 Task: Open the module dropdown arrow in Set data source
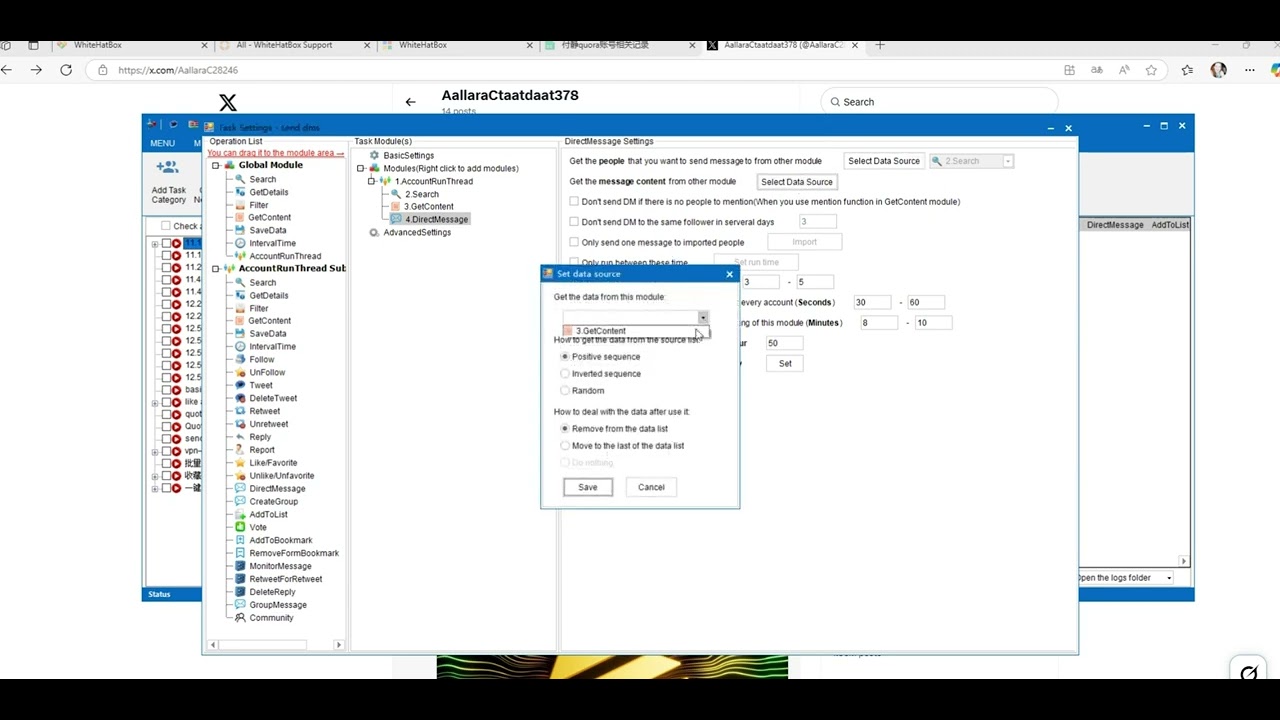[703, 317]
